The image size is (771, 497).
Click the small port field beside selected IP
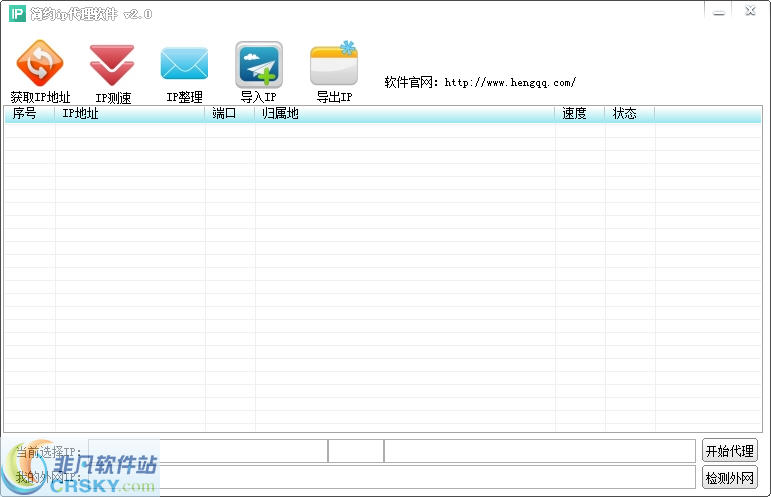[x=356, y=451]
